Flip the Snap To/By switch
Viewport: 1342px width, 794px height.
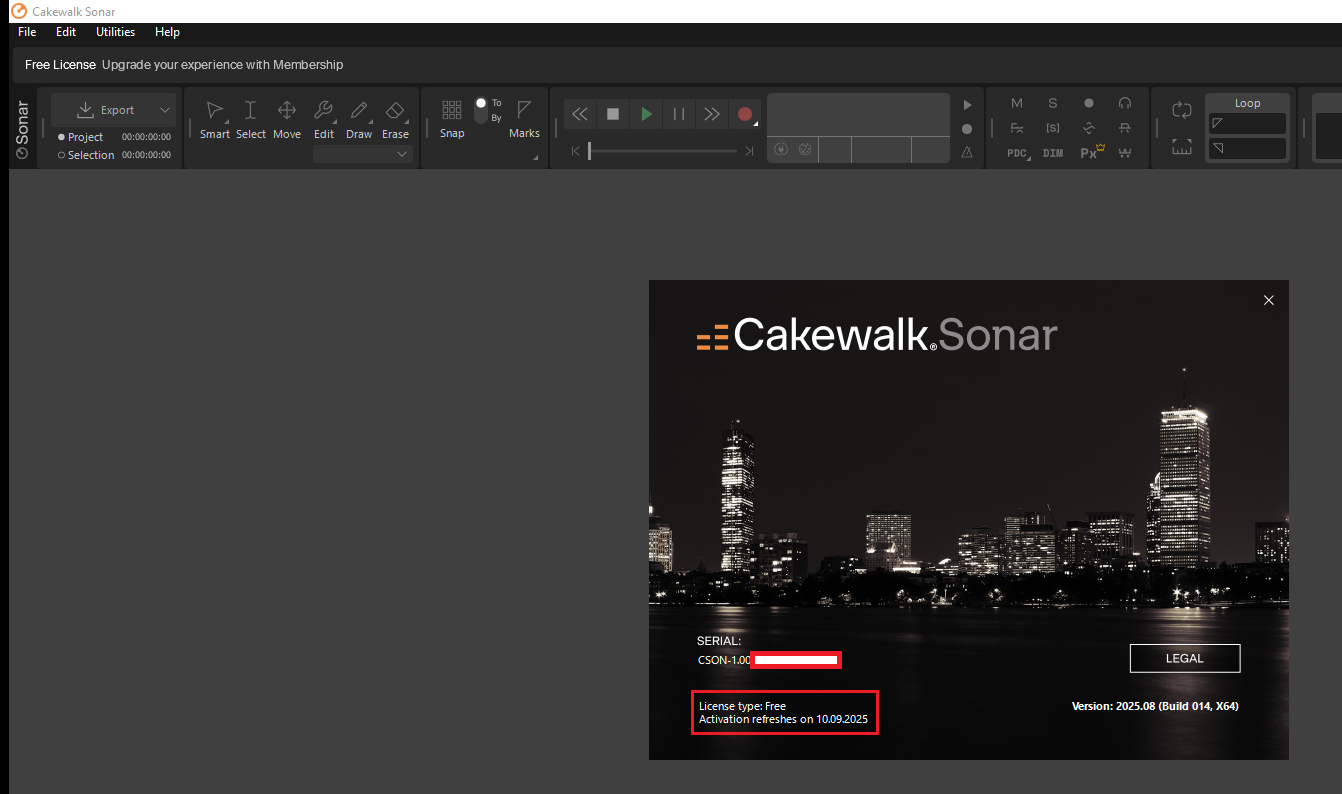[481, 110]
